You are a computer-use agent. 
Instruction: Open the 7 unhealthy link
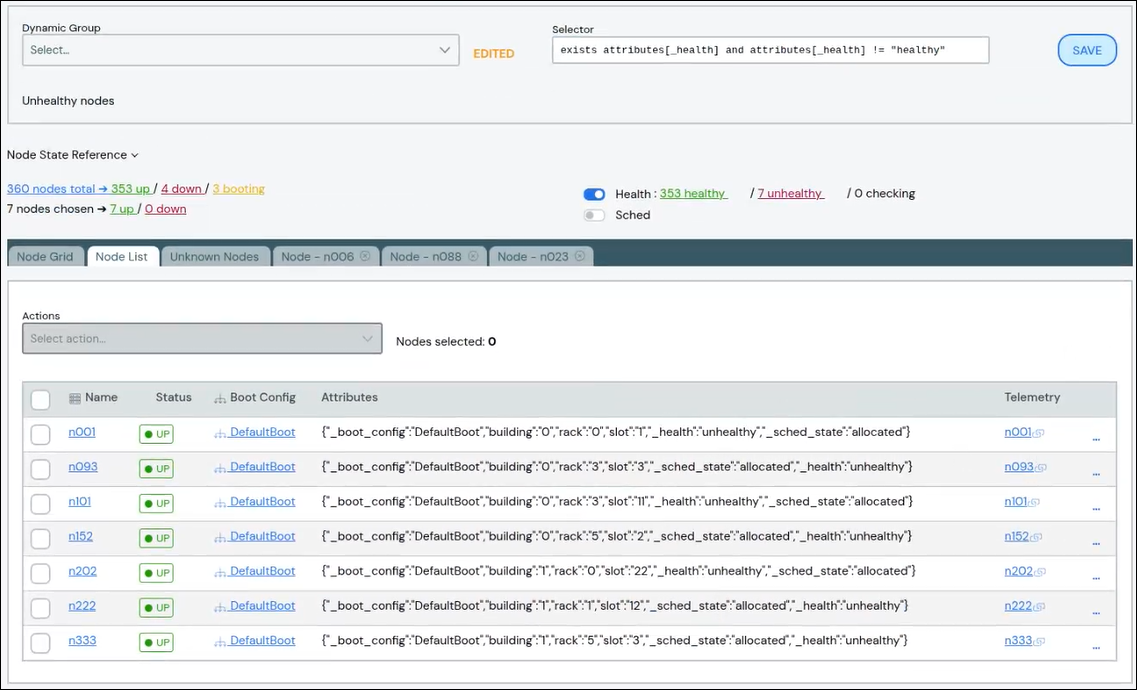[x=790, y=194]
